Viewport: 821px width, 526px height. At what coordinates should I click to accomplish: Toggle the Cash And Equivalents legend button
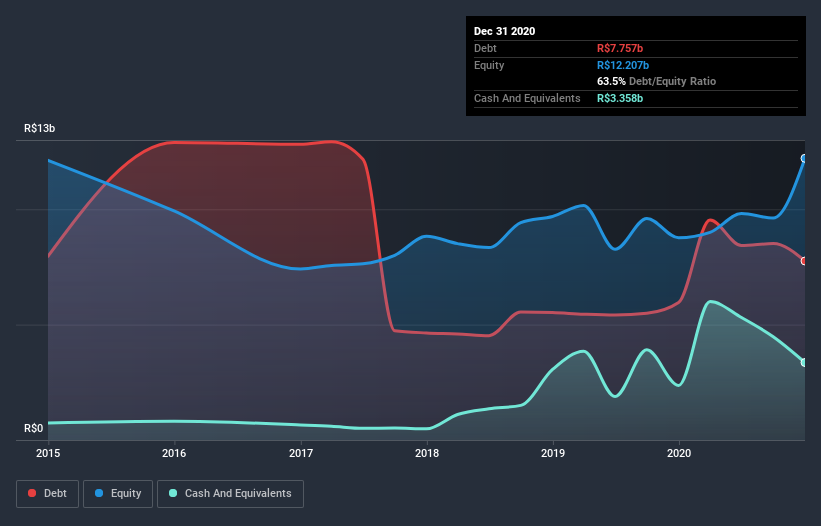tap(230, 494)
